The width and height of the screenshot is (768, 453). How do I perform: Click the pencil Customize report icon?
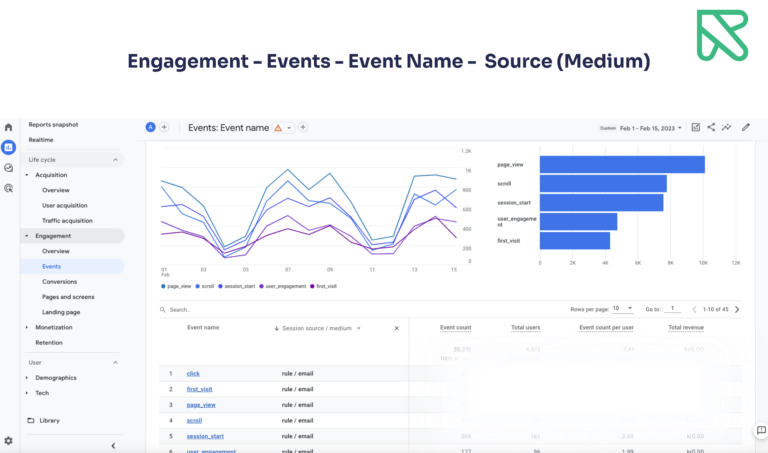[745, 127]
